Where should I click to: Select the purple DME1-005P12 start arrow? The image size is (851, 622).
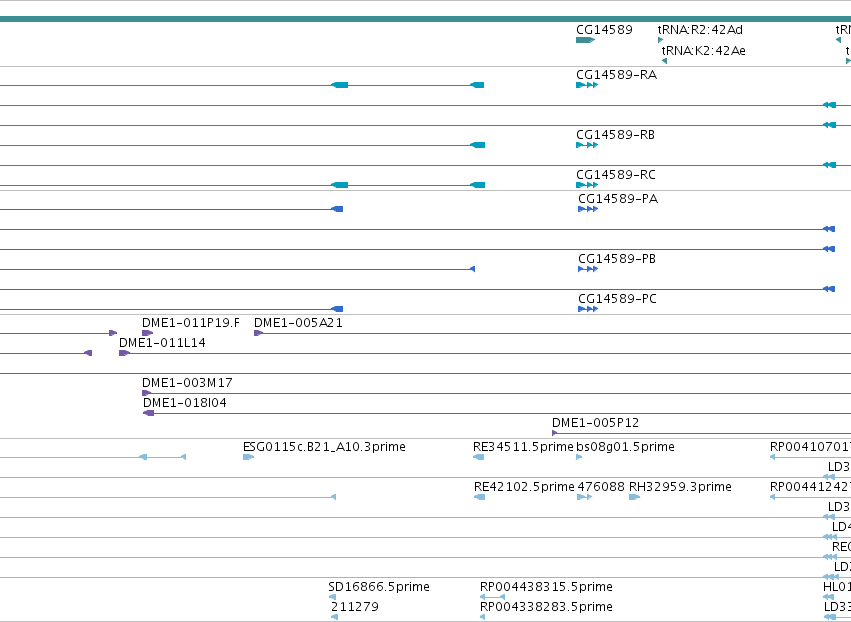pos(555,433)
